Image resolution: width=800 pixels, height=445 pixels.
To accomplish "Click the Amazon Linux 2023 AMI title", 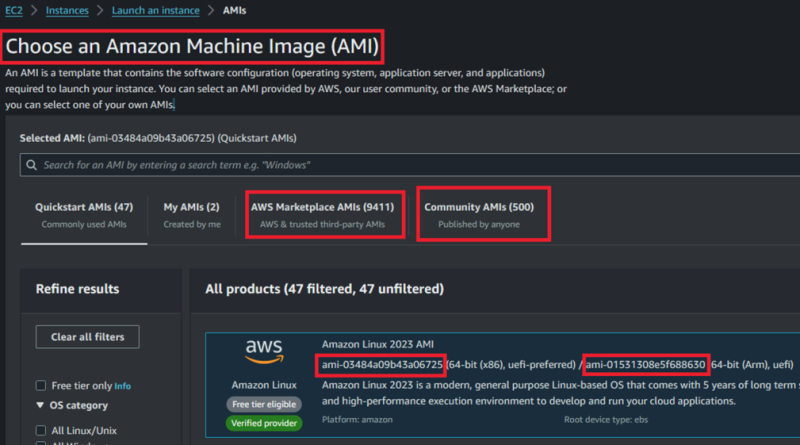I will [378, 344].
